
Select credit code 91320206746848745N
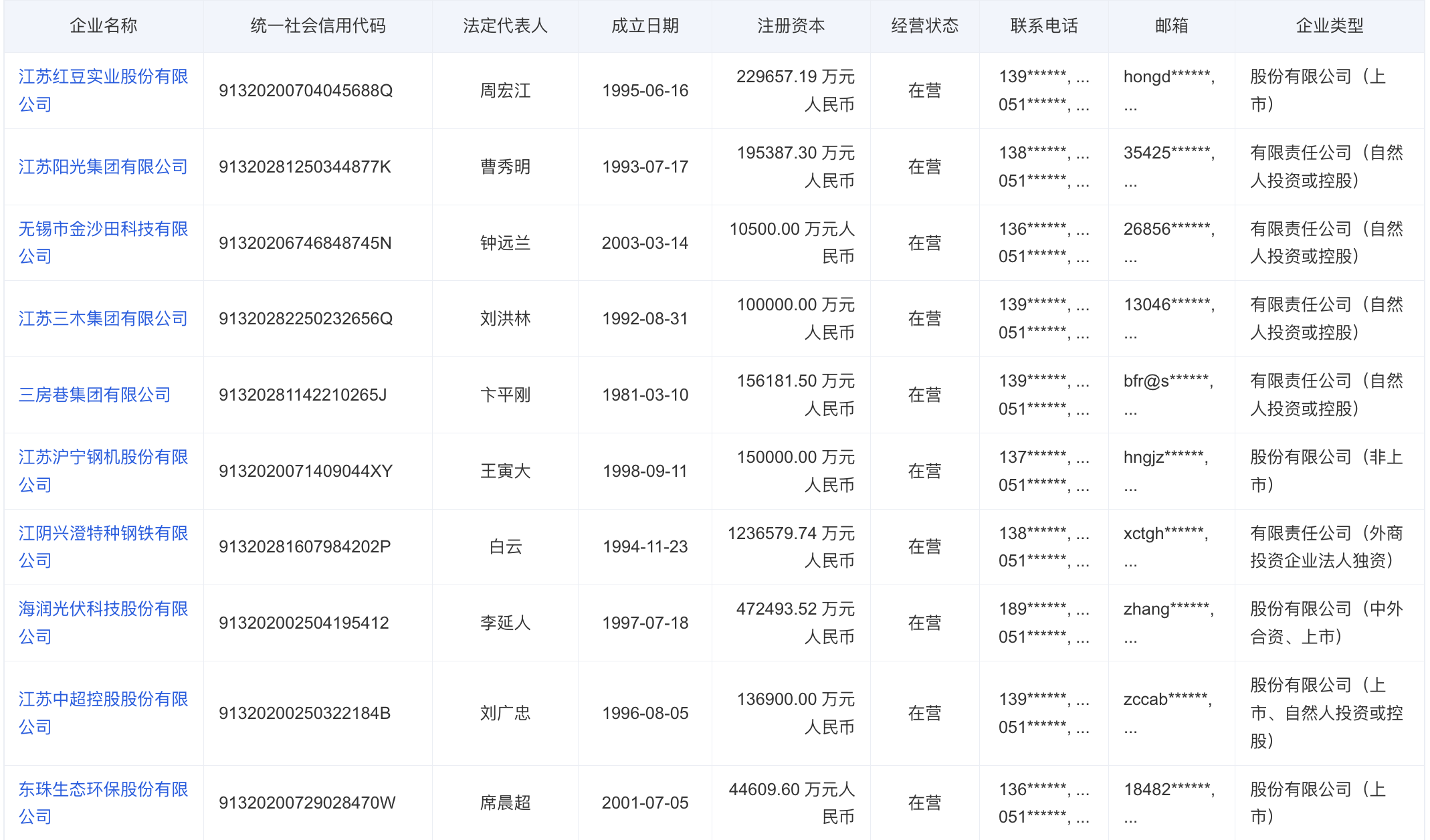305,243
